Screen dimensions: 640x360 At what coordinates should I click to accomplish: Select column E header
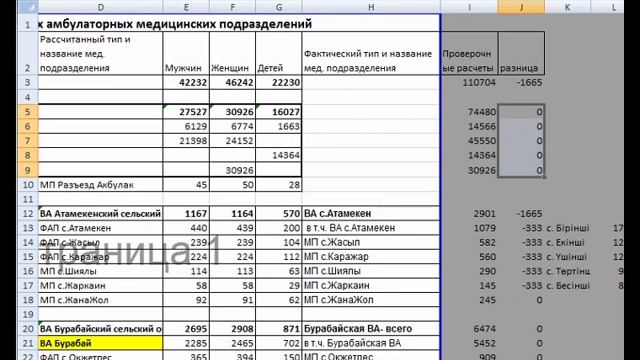(186, 7)
